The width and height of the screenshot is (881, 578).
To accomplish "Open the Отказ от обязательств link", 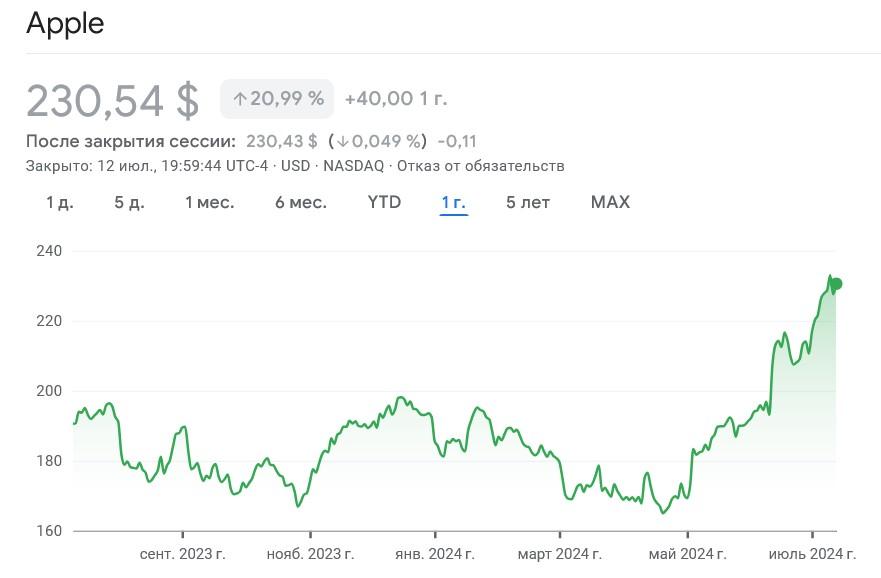I will (480, 166).
